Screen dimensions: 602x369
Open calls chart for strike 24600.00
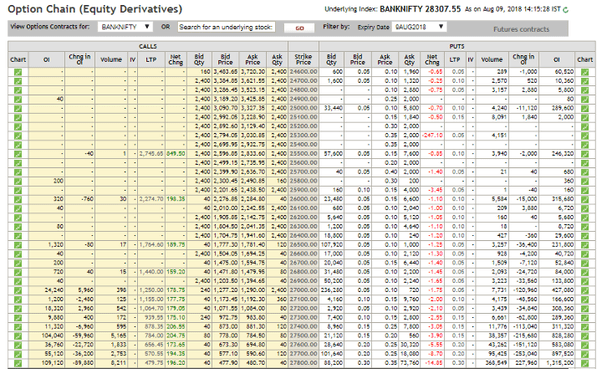click(x=18, y=72)
